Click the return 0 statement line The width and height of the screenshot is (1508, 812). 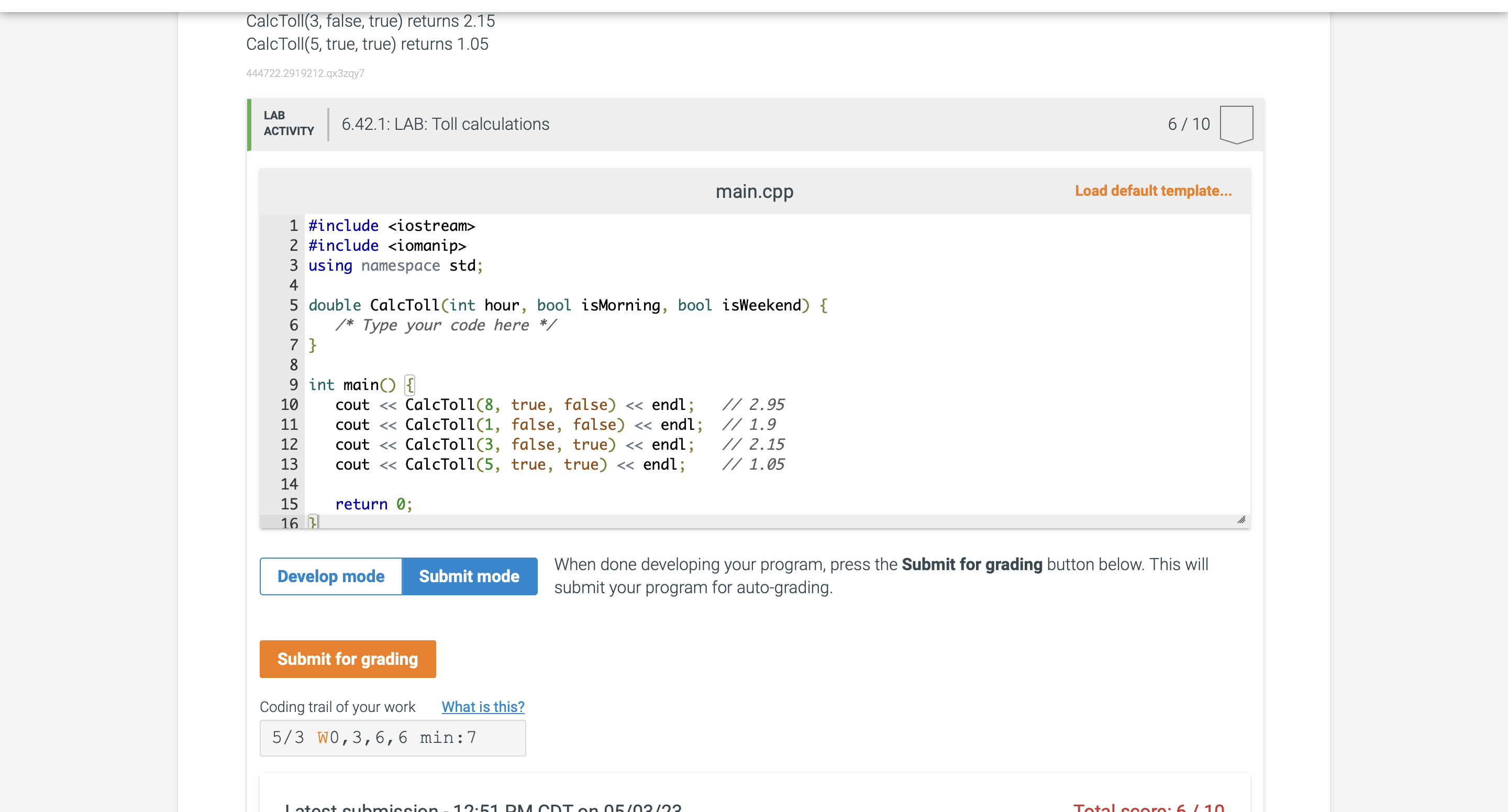373,504
